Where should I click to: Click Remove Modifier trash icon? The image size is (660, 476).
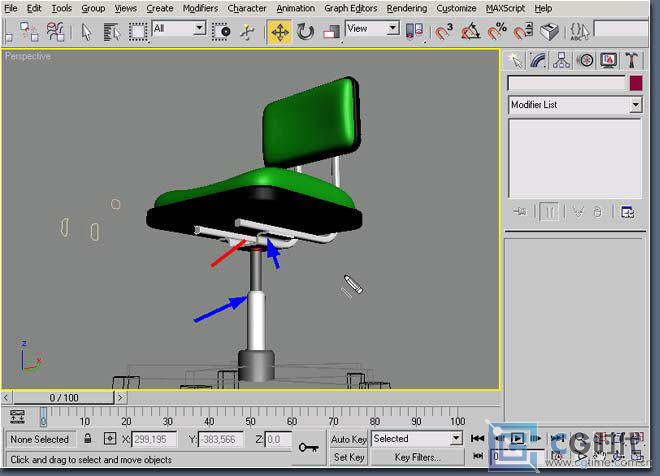[x=597, y=212]
